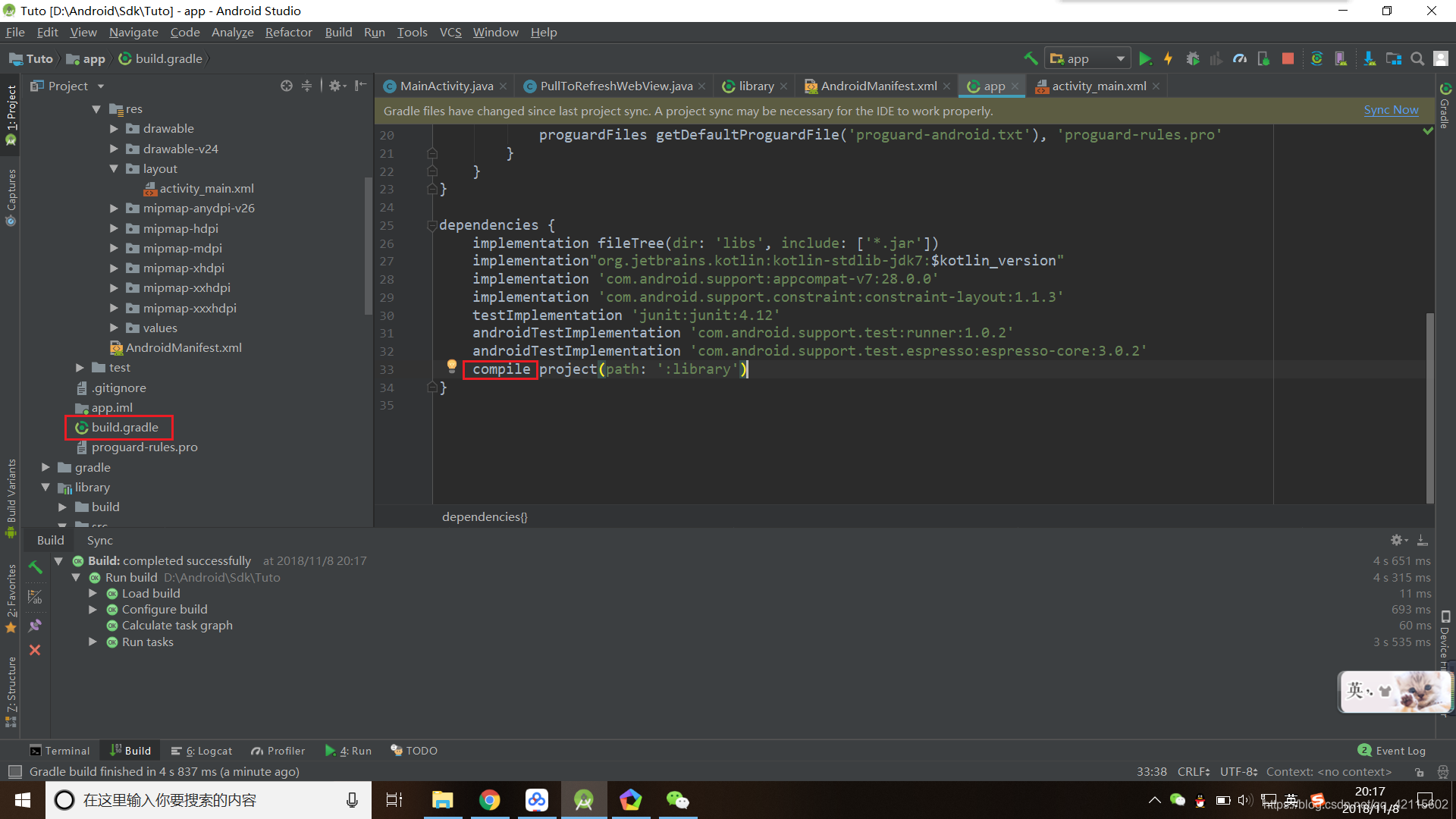The width and height of the screenshot is (1456, 819).
Task: Open Chrome from taskbar
Action: click(x=490, y=800)
